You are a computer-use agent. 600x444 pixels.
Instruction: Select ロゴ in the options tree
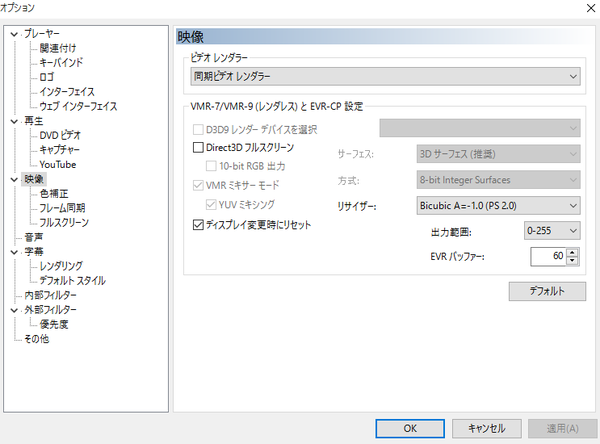pyautogui.click(x=47, y=77)
